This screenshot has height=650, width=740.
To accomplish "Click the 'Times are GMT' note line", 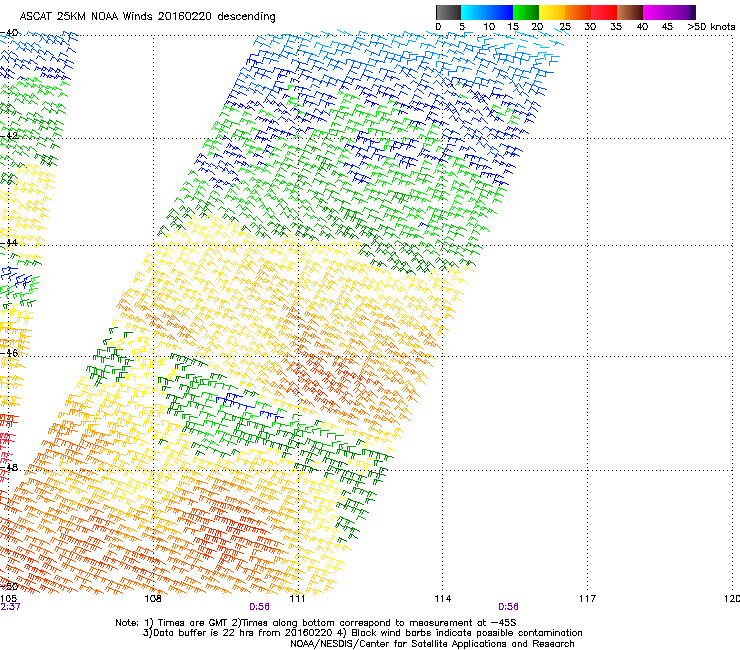I will 316,623.
